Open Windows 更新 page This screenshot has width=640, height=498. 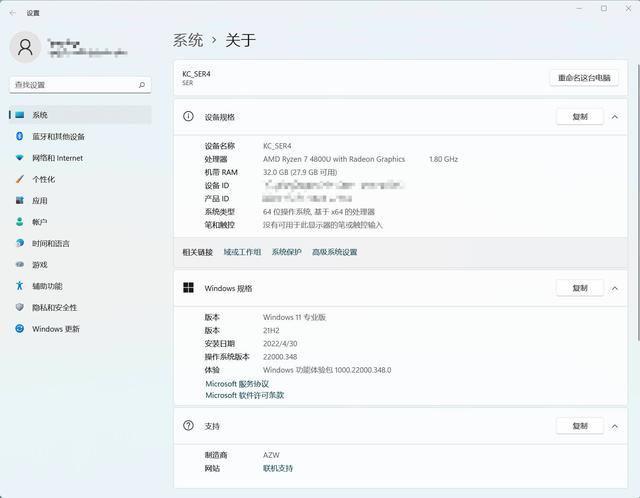click(55, 329)
